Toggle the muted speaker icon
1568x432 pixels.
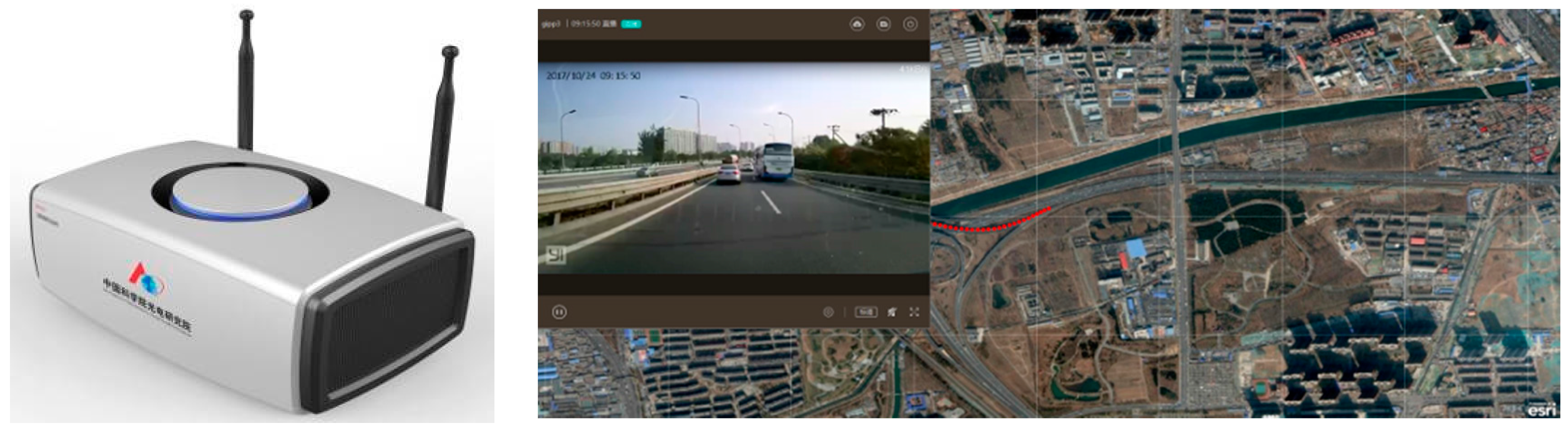892,312
